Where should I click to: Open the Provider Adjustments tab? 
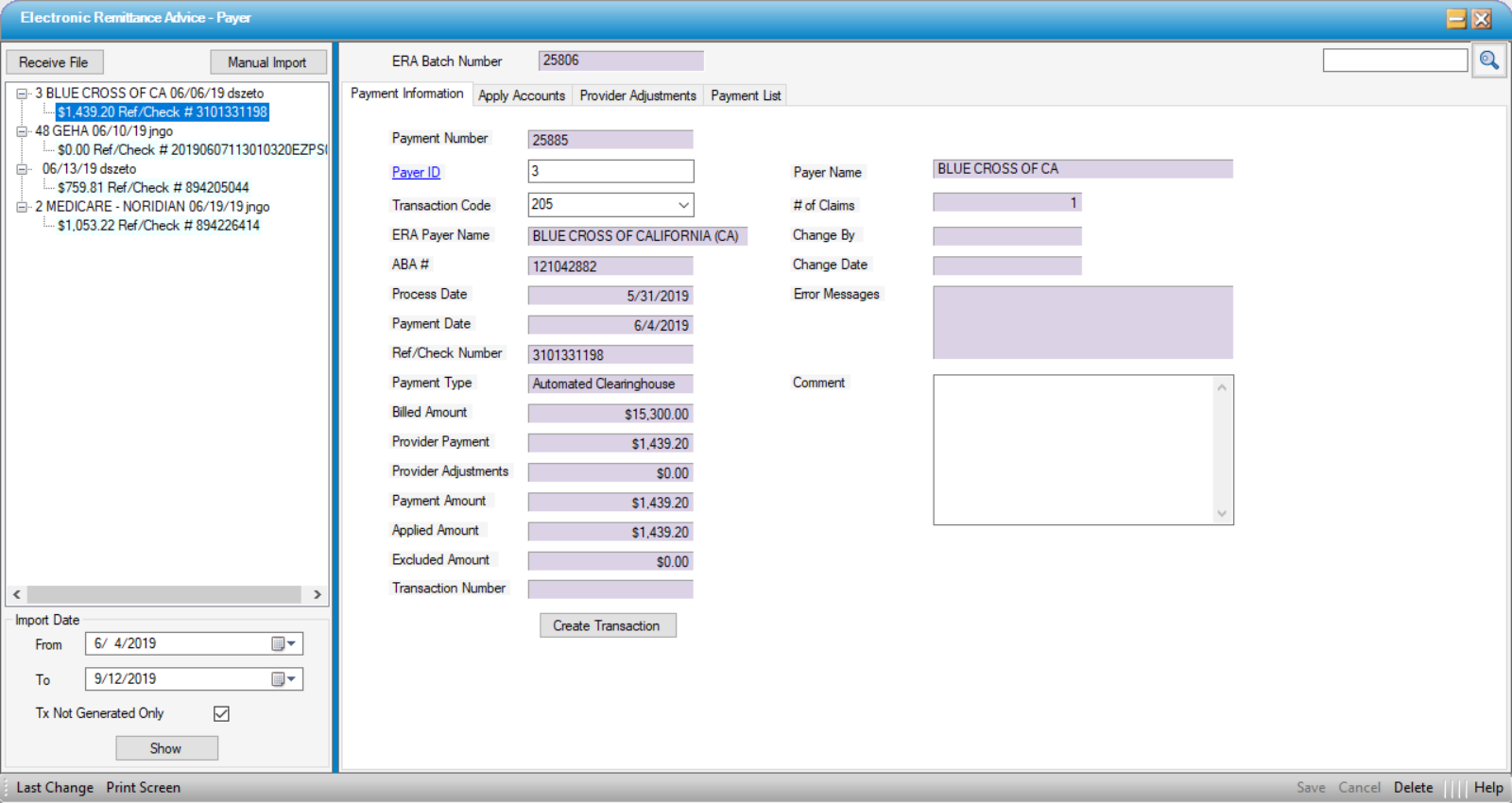pos(637,95)
